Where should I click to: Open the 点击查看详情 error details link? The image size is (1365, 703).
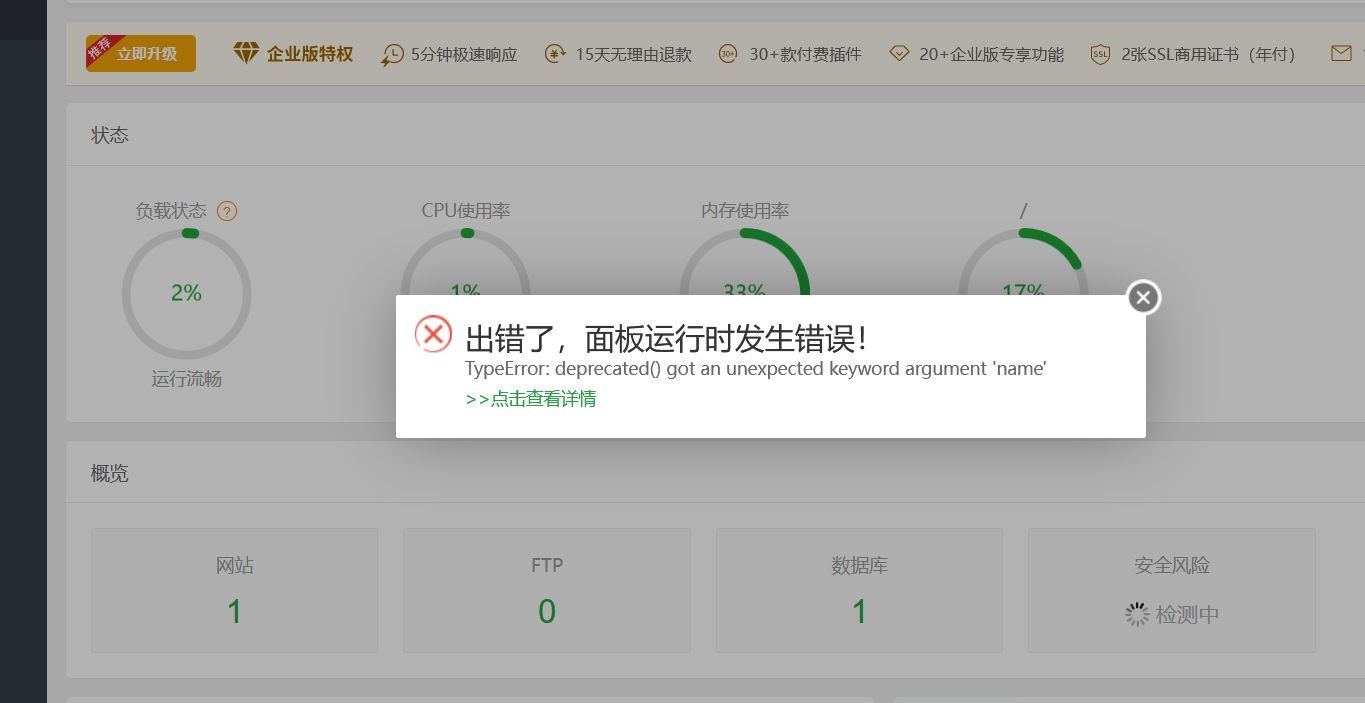tap(531, 398)
